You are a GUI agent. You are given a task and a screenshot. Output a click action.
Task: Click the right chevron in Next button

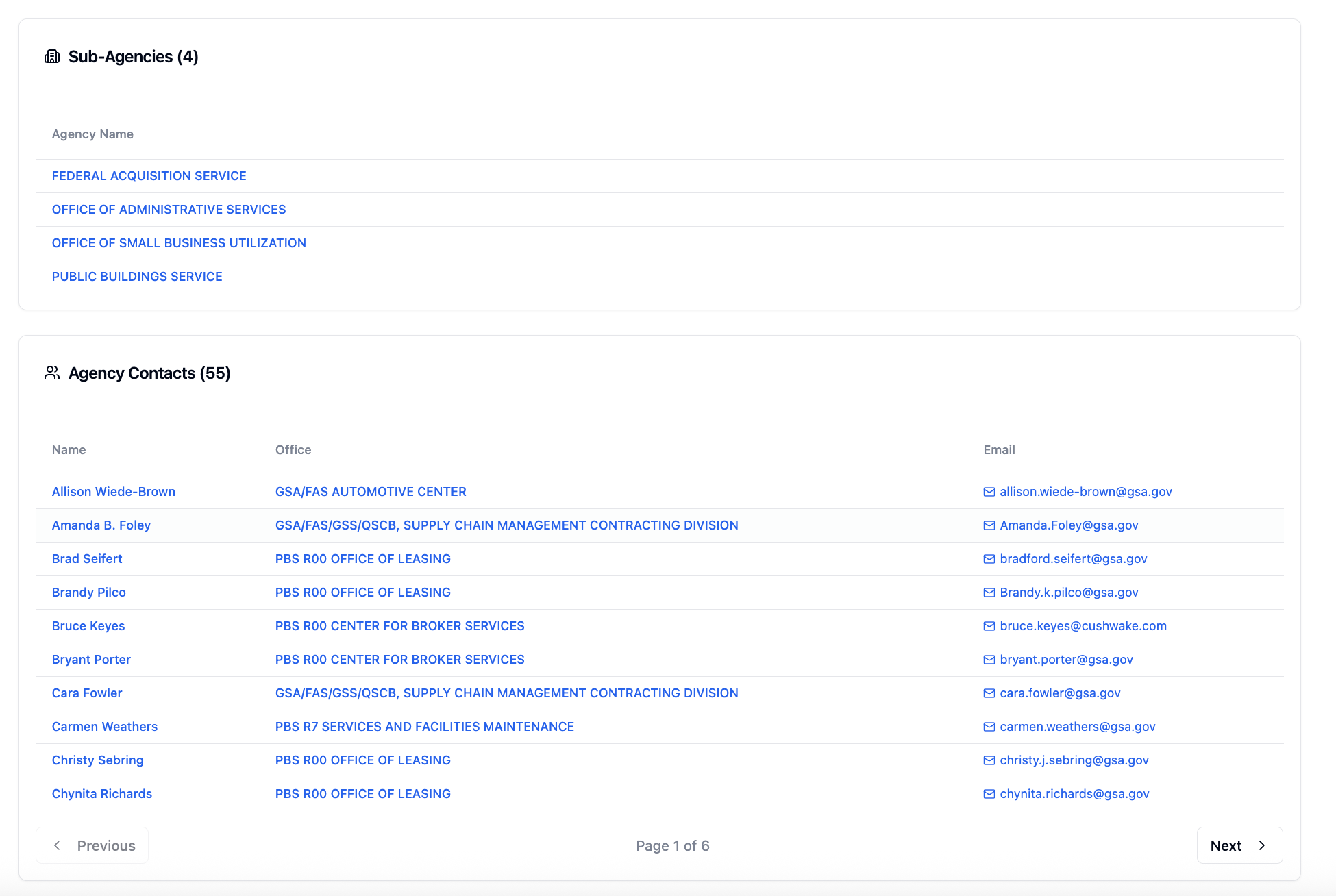[x=1261, y=845]
